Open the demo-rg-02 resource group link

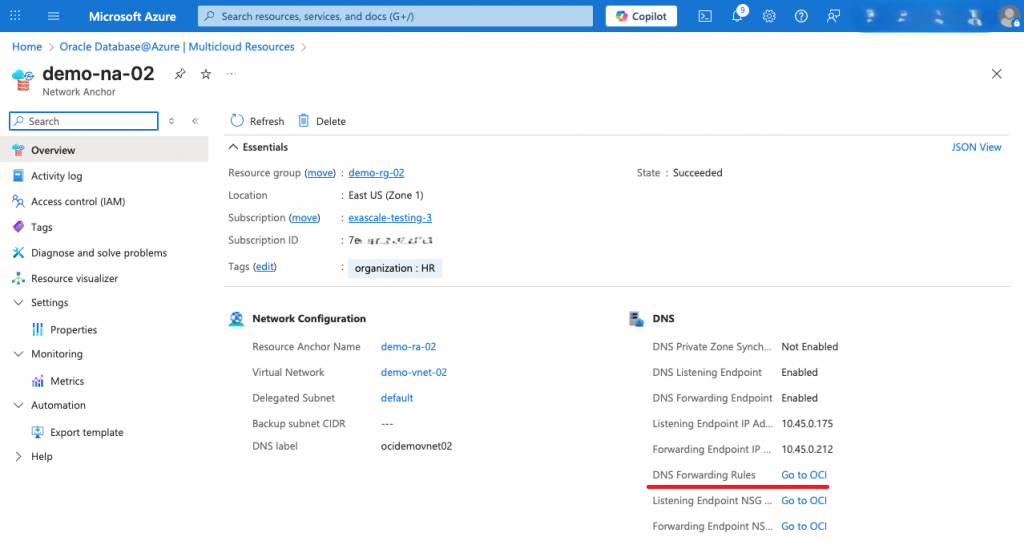(x=376, y=173)
